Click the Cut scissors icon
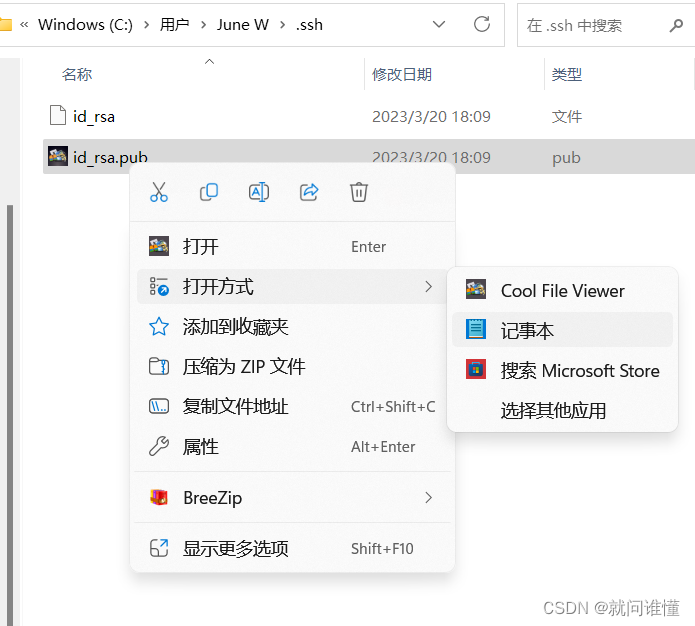Image resolution: width=695 pixels, height=626 pixels. 159,192
